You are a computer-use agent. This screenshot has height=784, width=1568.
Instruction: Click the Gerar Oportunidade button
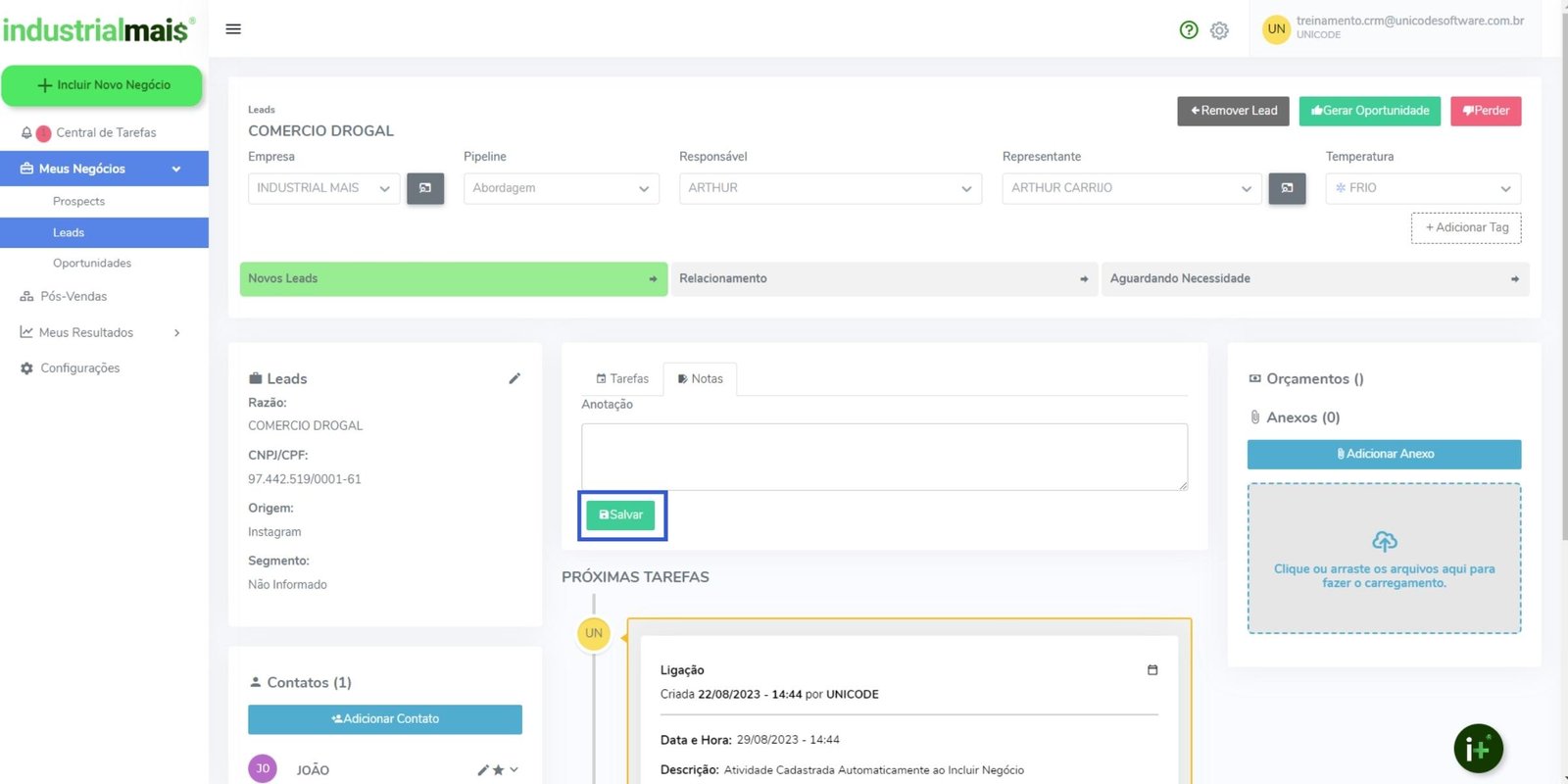[1369, 111]
